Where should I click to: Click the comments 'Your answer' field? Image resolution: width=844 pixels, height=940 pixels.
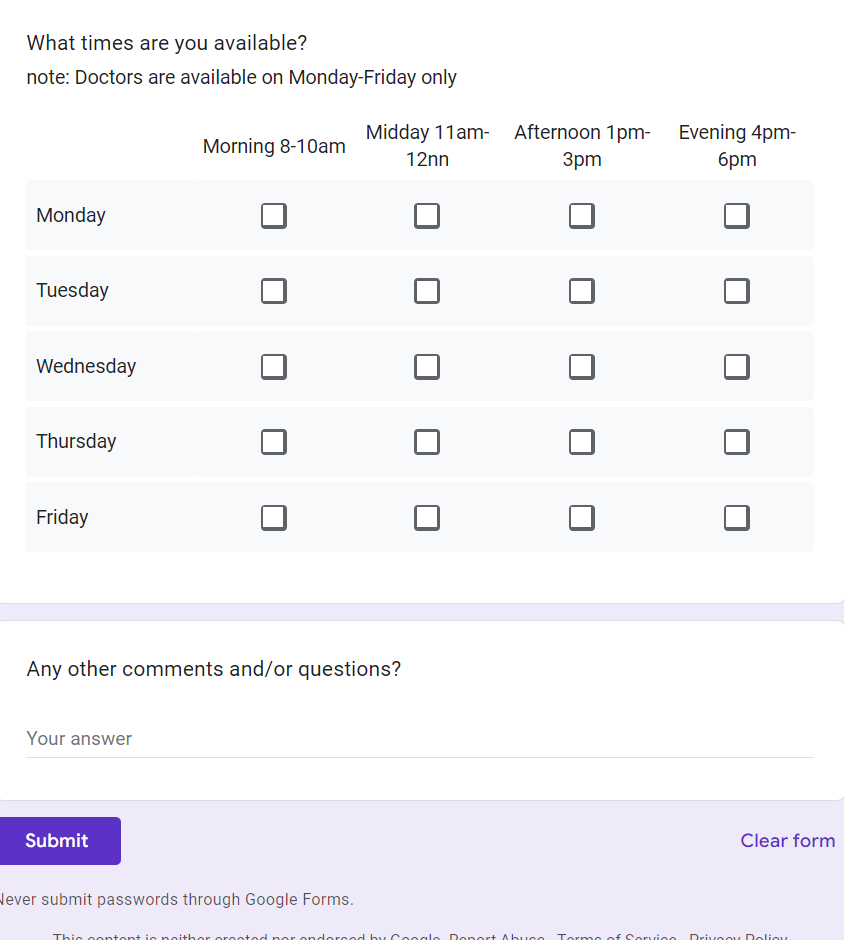420,739
